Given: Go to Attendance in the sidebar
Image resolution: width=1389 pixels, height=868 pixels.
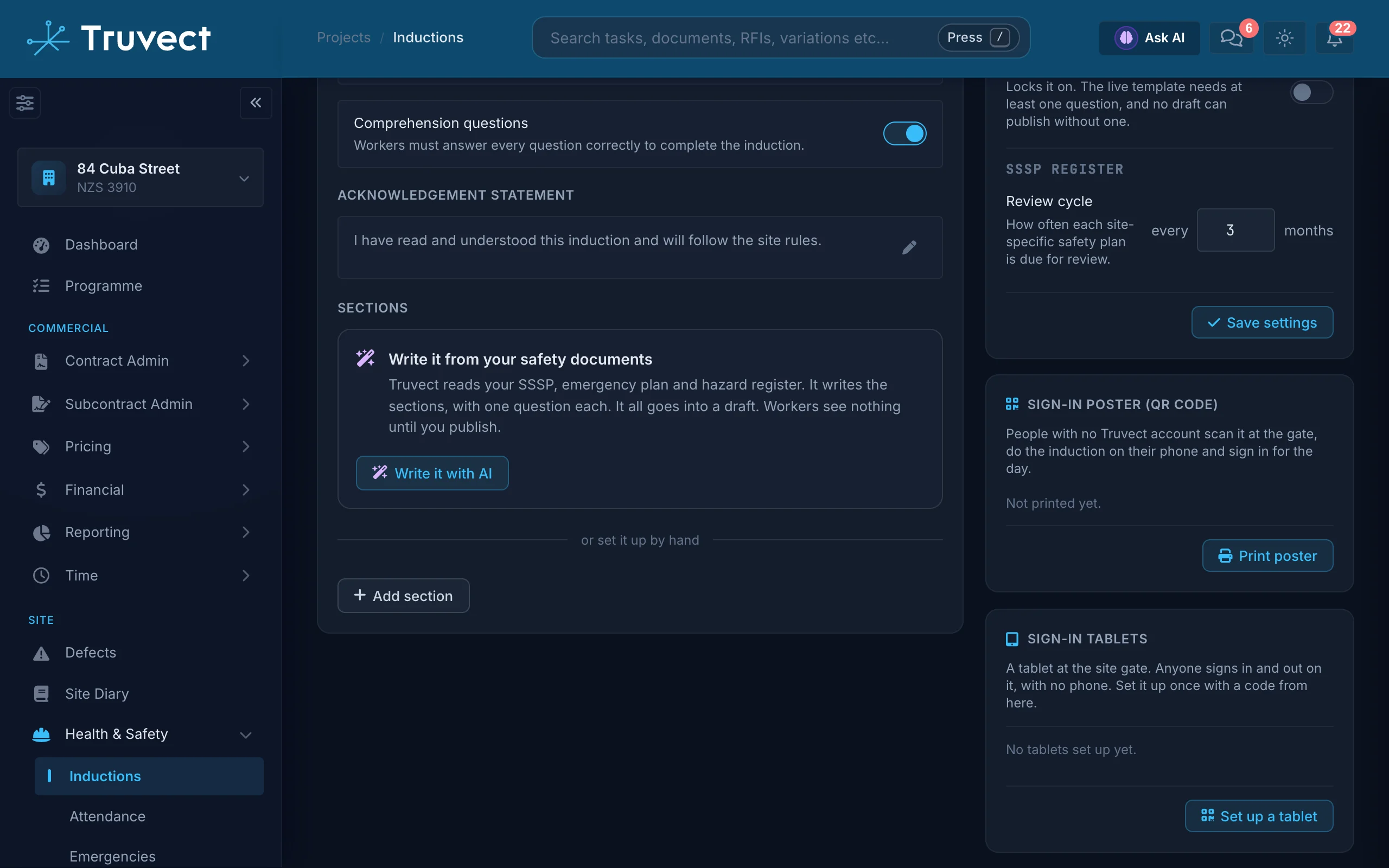Looking at the screenshot, I should point(107,816).
